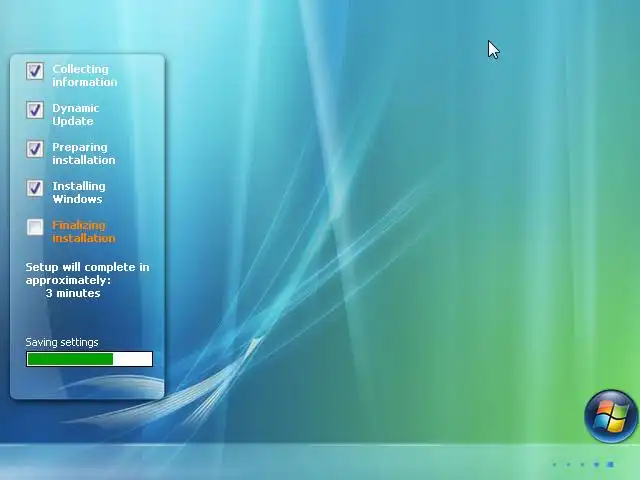Click the Dynamic Update checkbox

[x=35, y=110]
